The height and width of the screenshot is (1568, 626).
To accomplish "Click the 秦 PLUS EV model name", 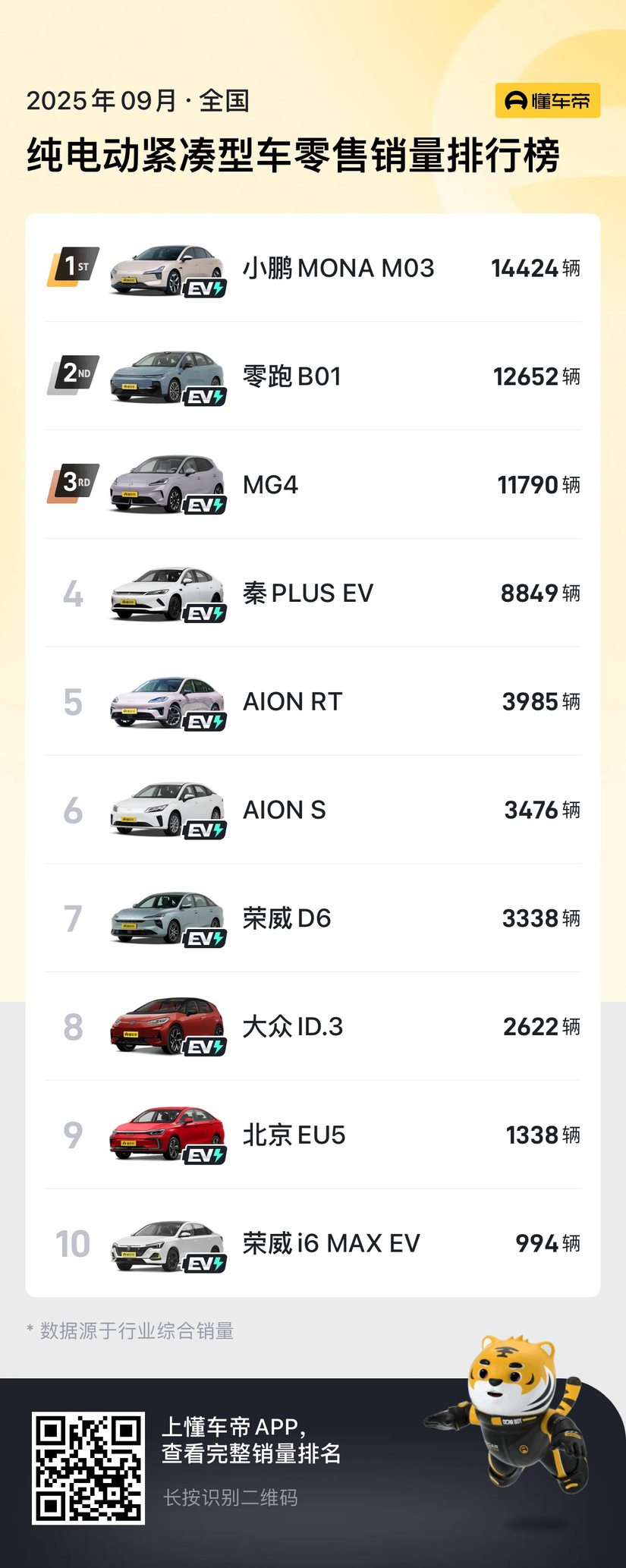I will (x=307, y=593).
